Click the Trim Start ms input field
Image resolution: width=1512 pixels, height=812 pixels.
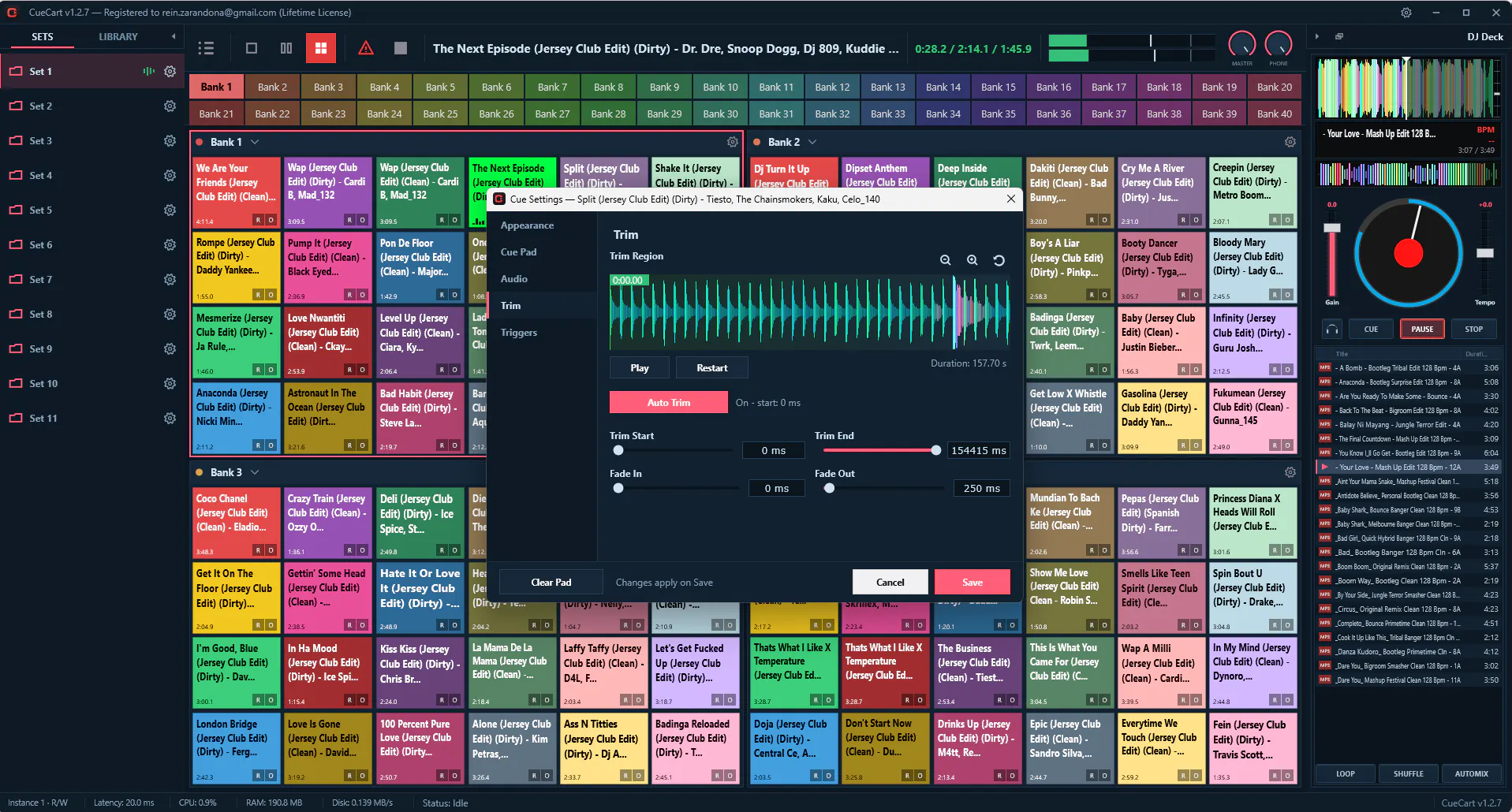(x=774, y=450)
